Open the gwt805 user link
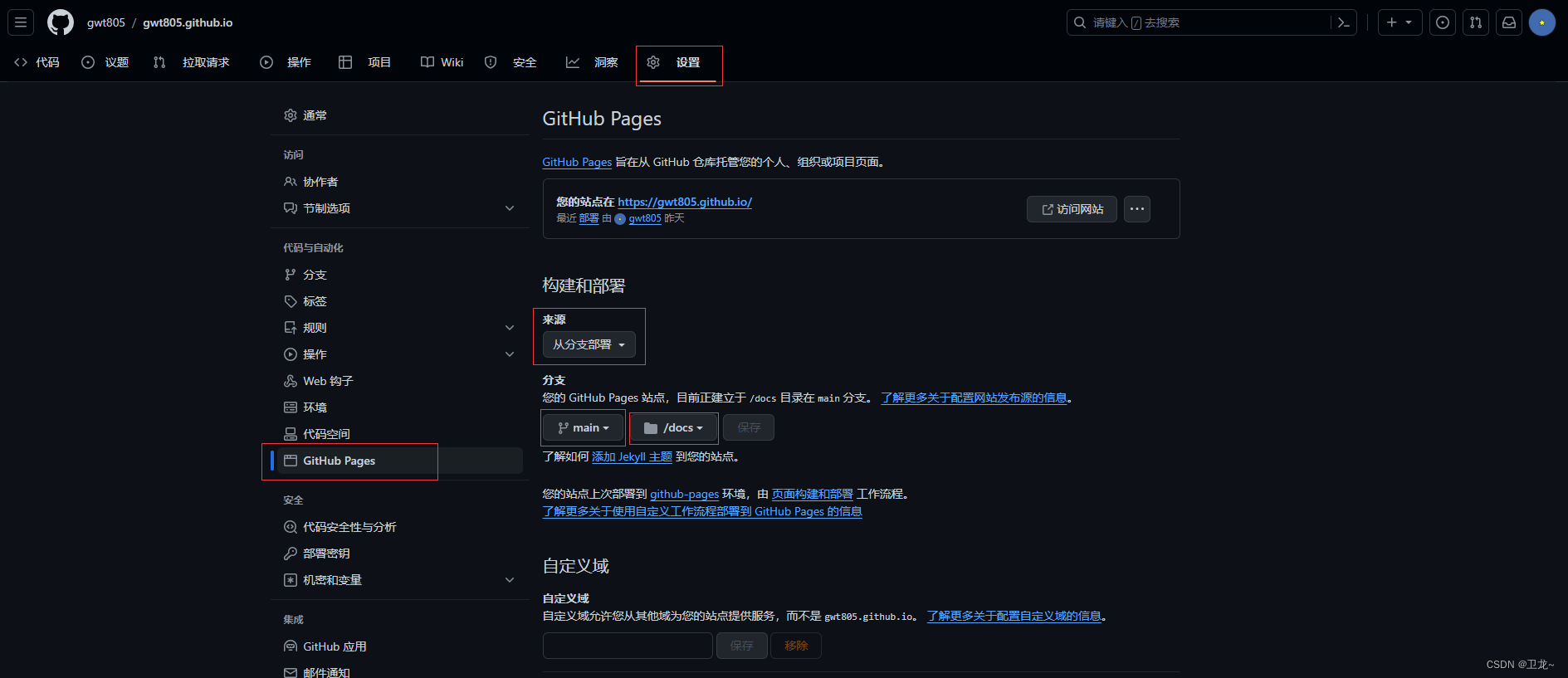 (x=645, y=218)
